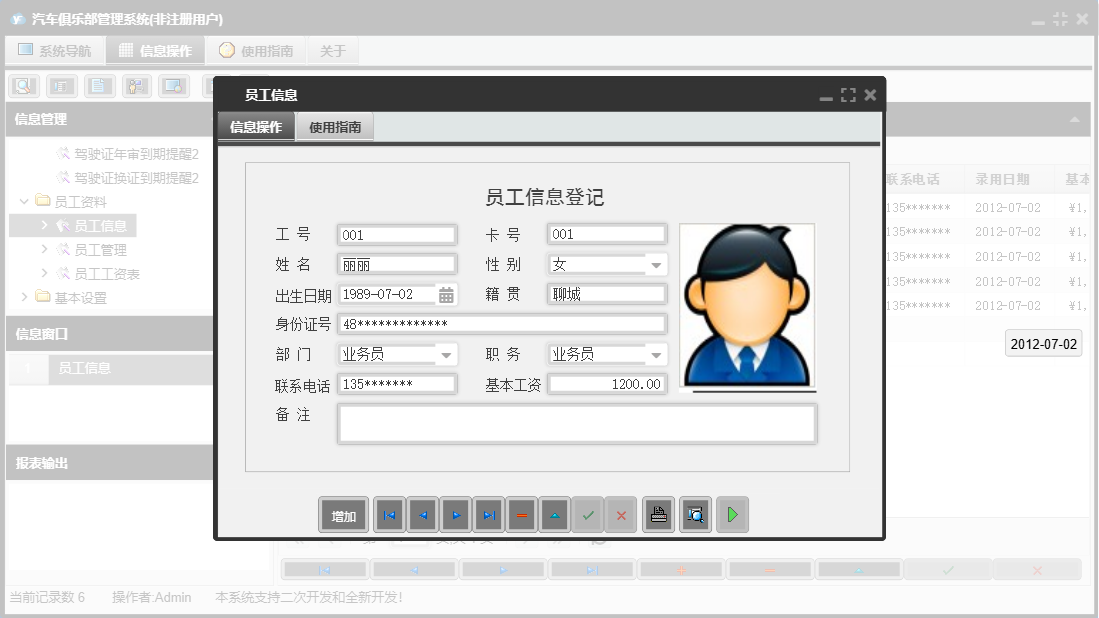
Task: Go to first record in employee dialog
Action: 390,515
